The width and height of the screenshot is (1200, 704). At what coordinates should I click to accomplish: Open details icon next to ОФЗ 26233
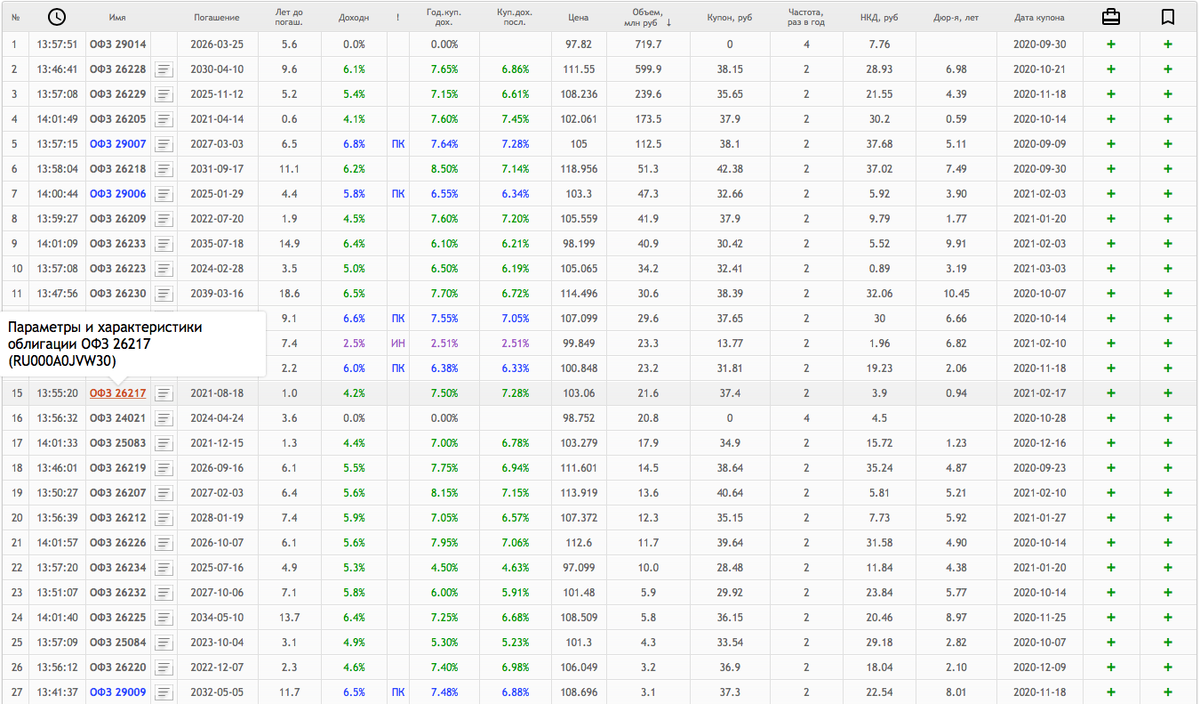(x=164, y=244)
